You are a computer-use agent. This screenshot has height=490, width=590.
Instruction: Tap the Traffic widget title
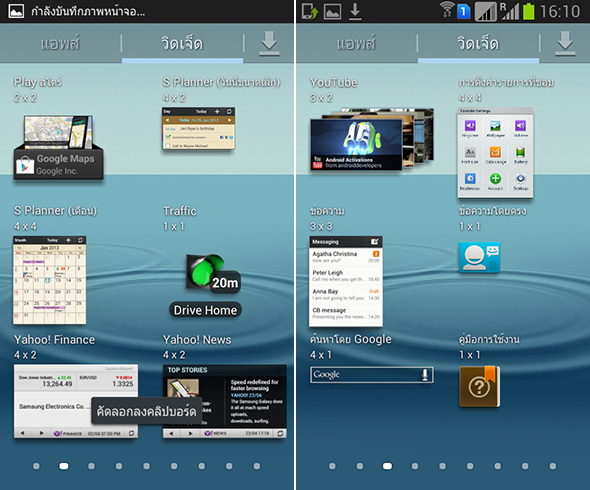tap(179, 211)
